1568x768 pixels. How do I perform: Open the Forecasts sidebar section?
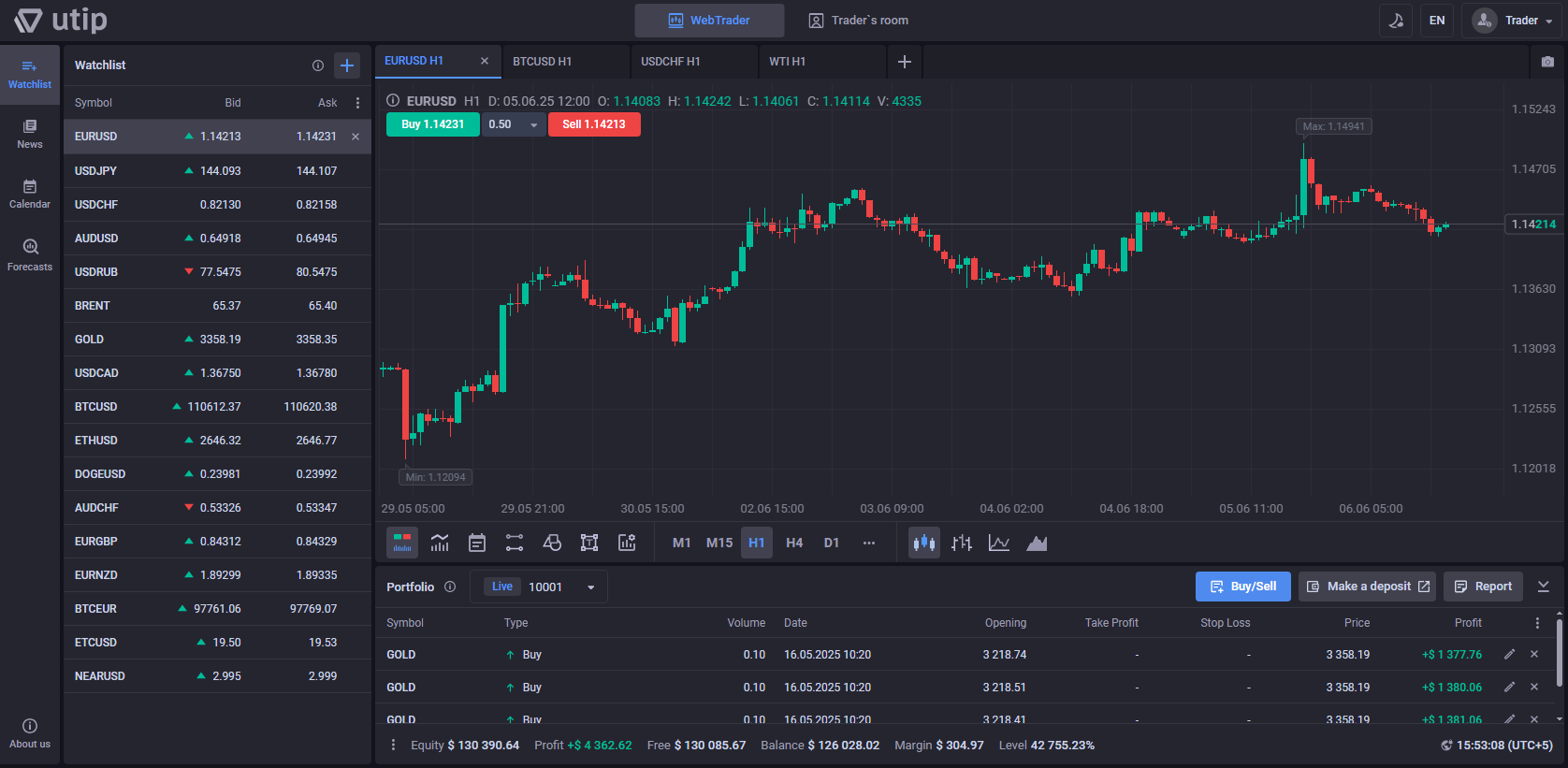point(30,254)
